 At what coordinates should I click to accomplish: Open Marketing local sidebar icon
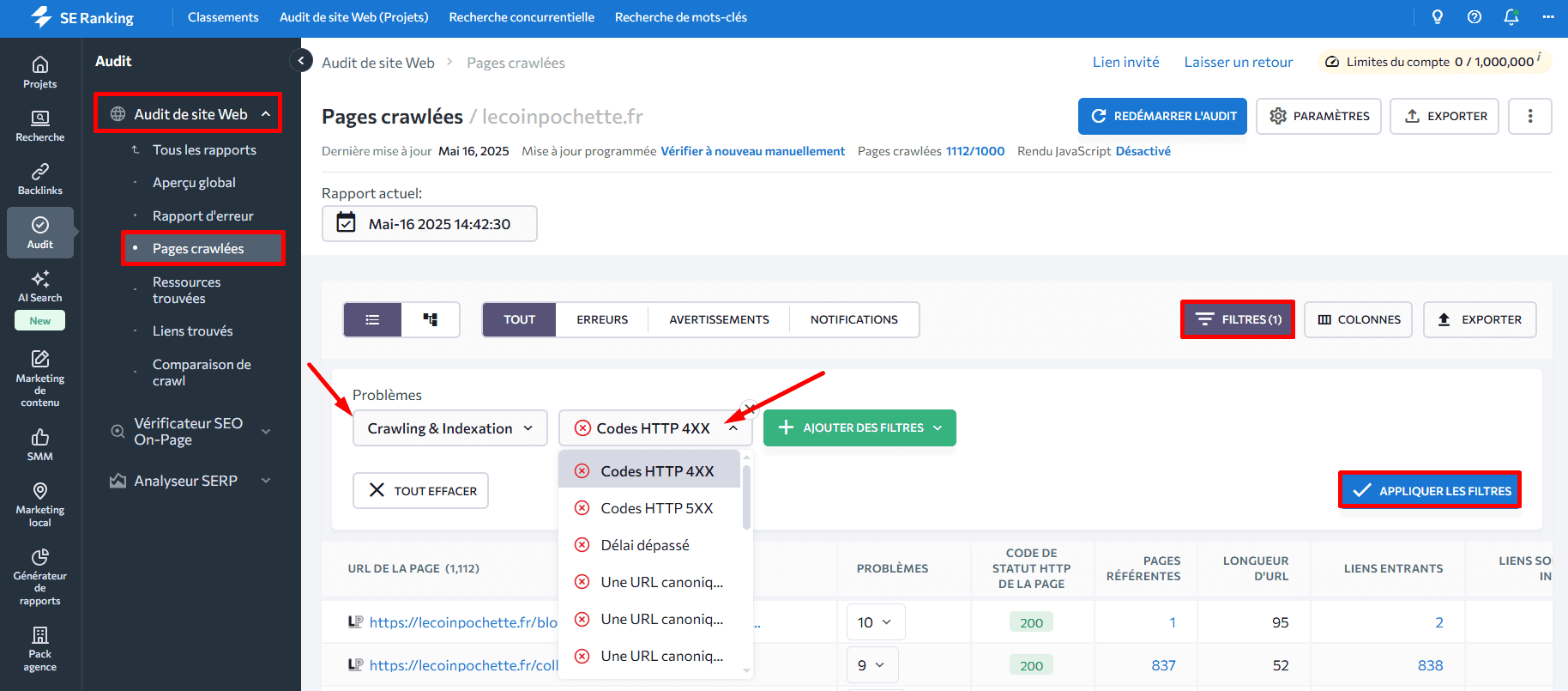tap(39, 504)
